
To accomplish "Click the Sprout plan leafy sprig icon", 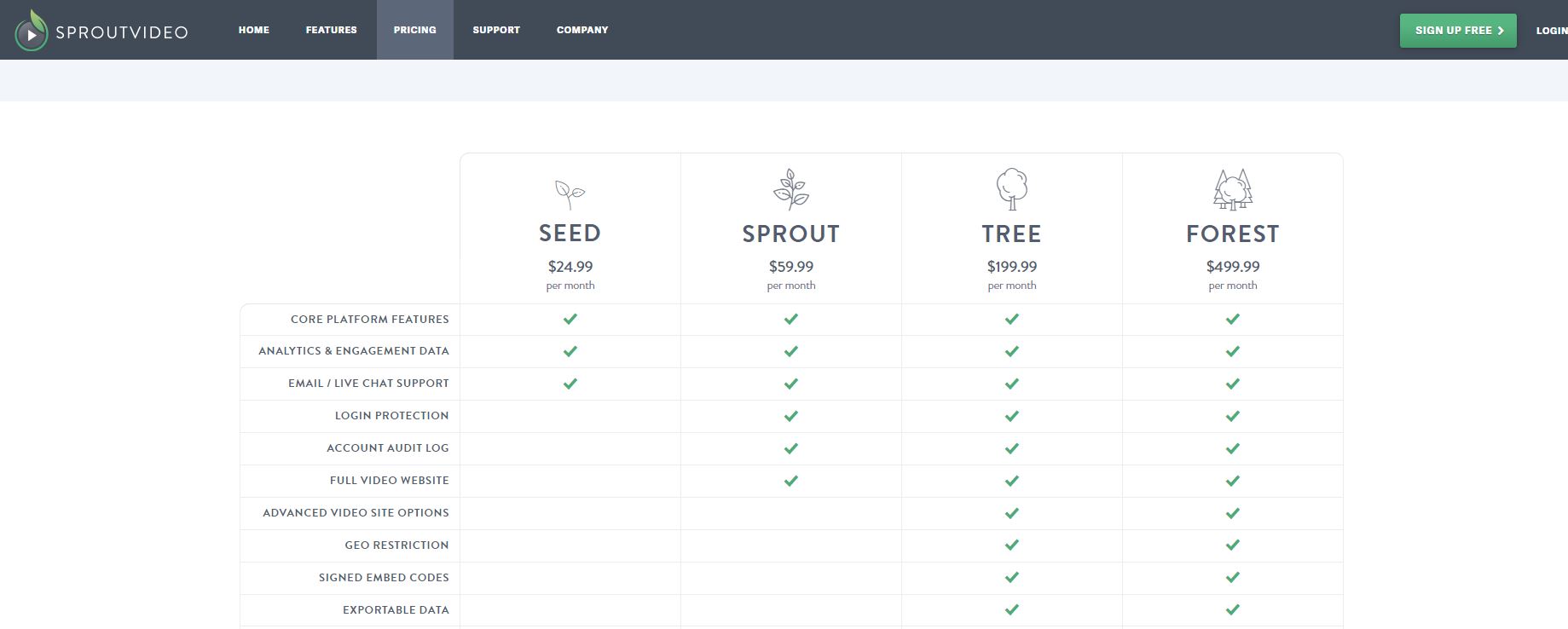I will 791,189.
